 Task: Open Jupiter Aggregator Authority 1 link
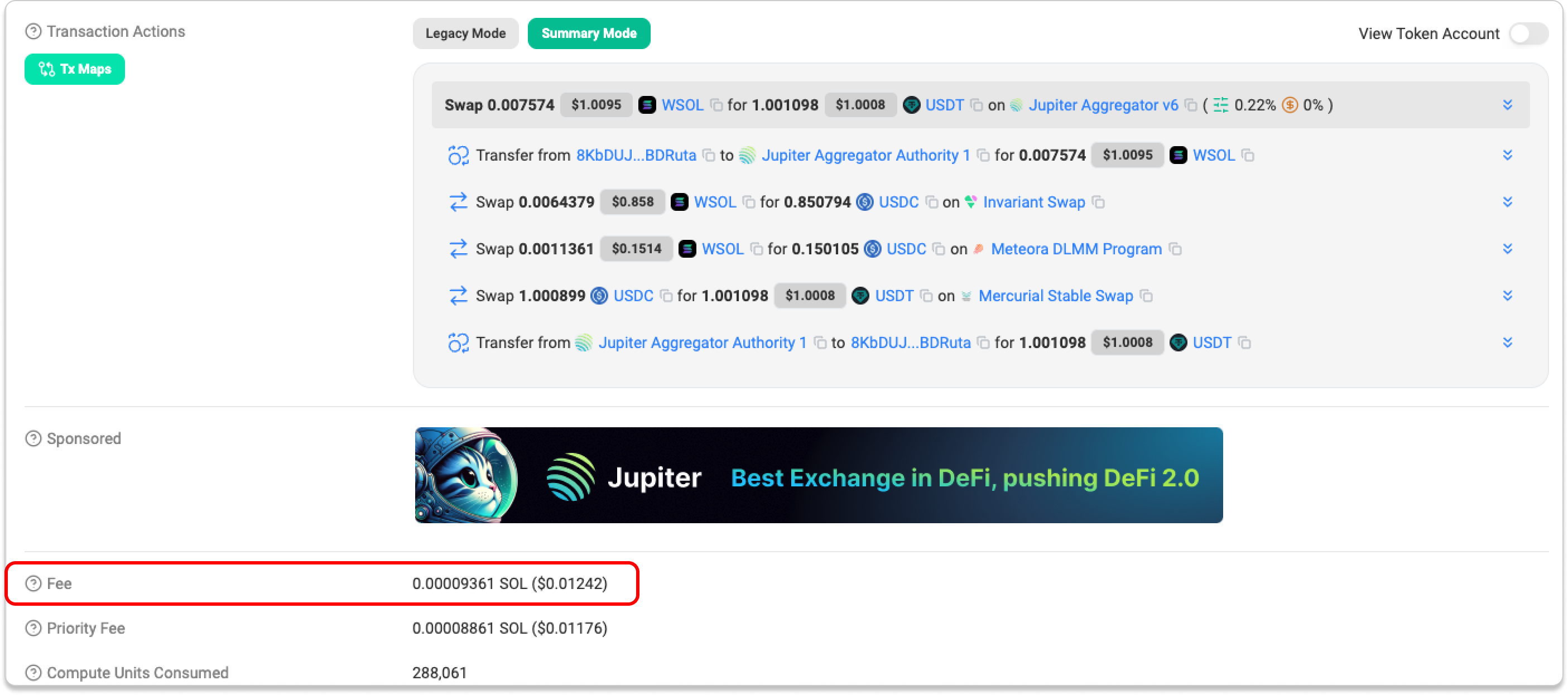point(865,155)
